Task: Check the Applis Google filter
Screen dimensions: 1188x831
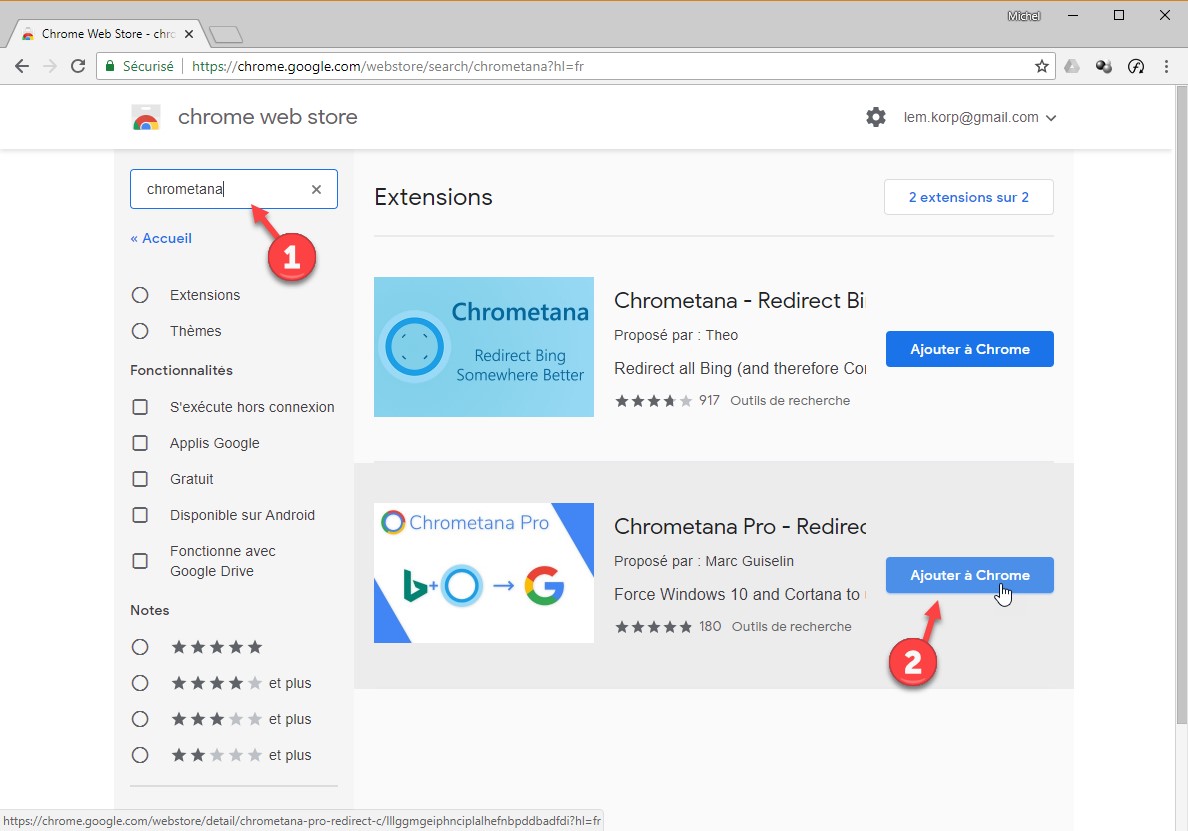Action: coord(140,443)
